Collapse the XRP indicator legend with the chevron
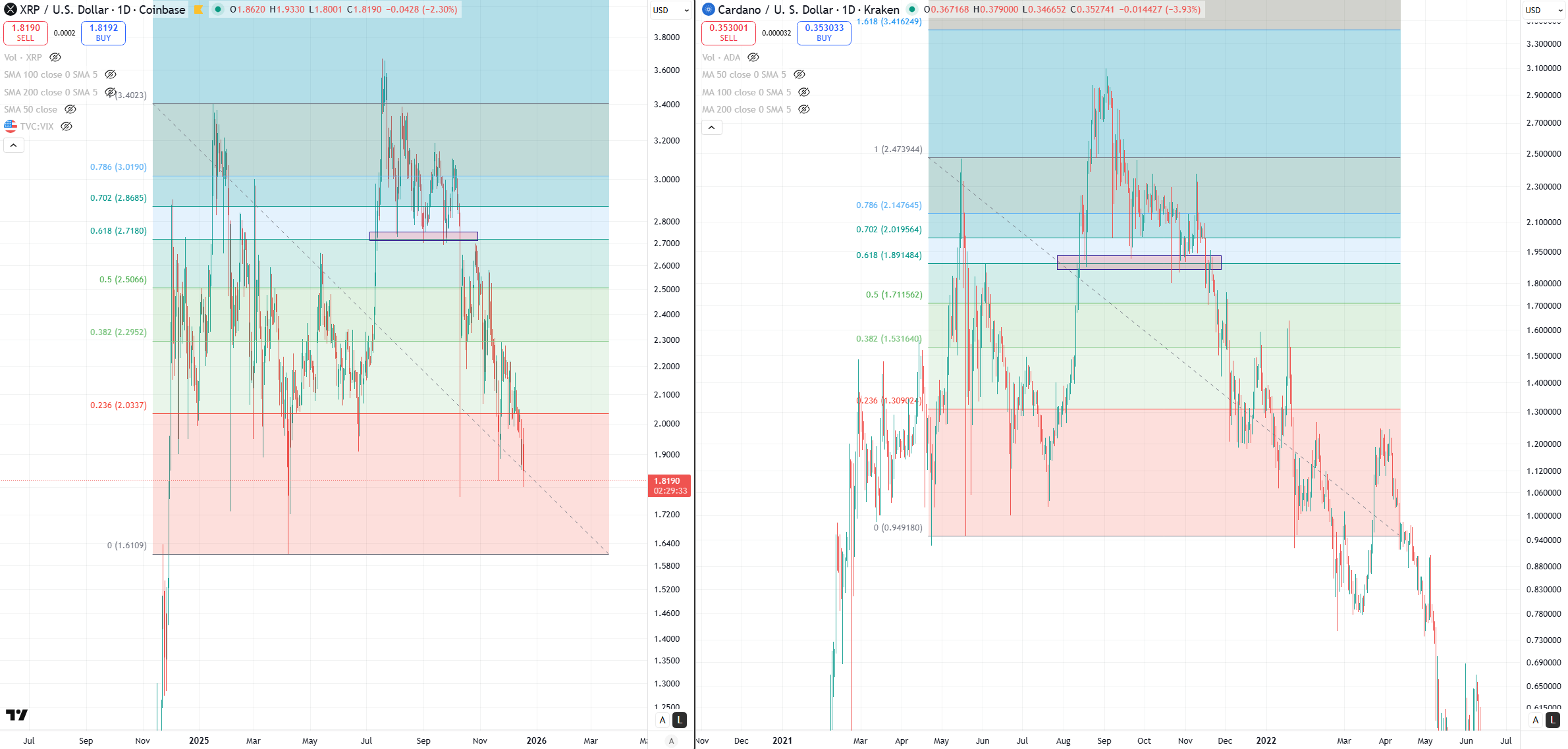 point(14,145)
